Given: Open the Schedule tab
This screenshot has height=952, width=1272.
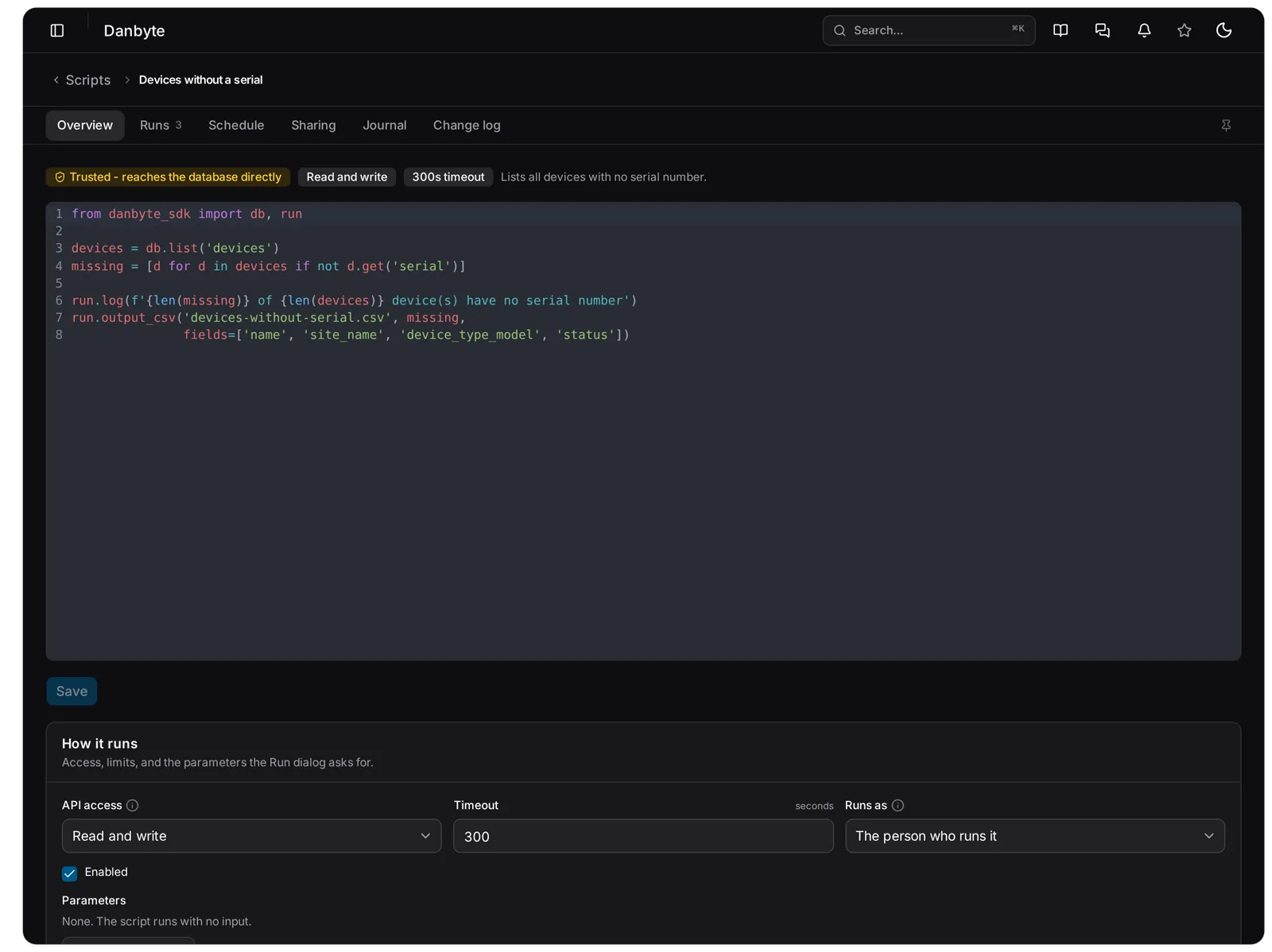Looking at the screenshot, I should 236,126.
